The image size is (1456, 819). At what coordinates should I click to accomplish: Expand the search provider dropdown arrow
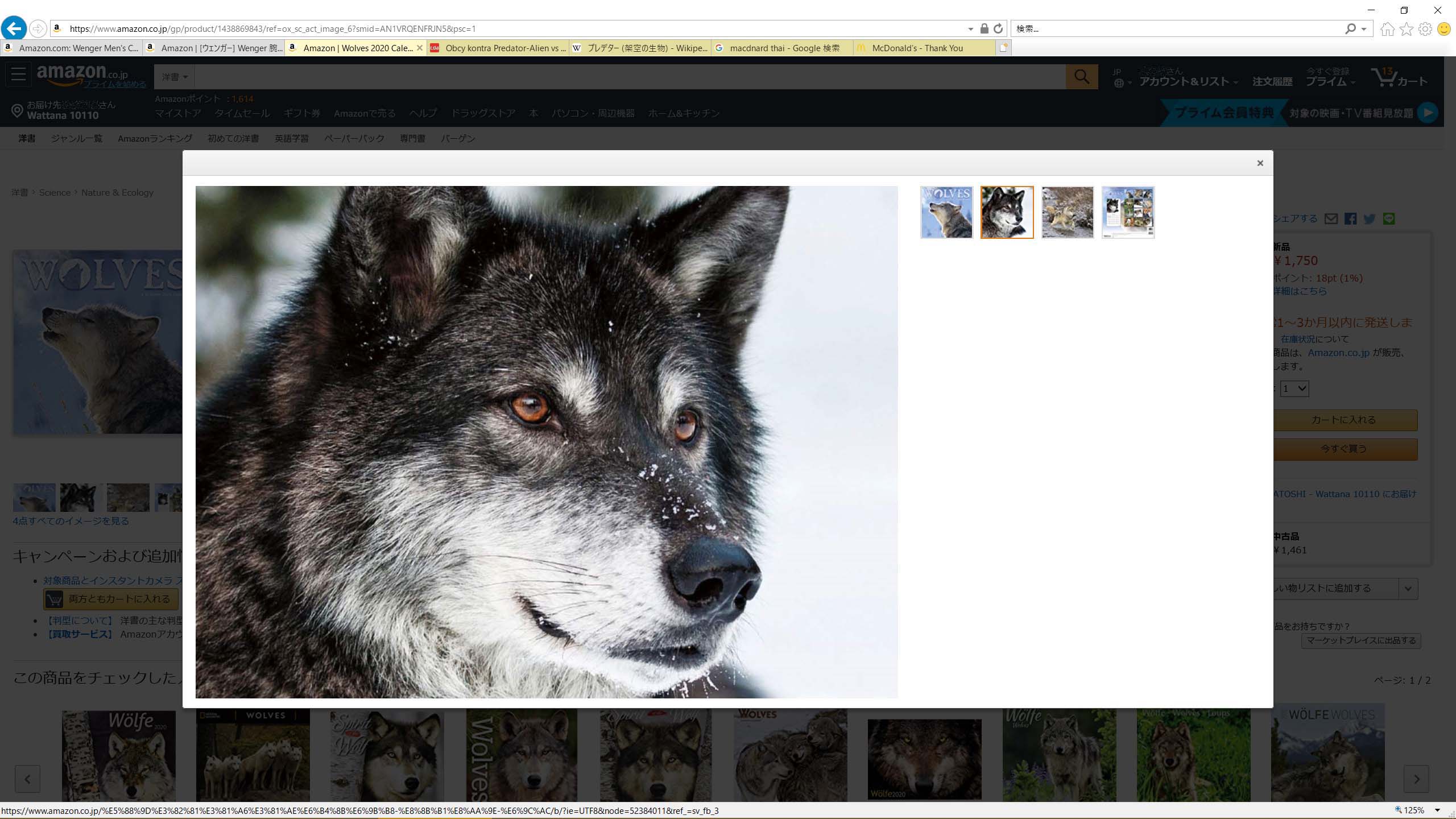tap(1364, 29)
